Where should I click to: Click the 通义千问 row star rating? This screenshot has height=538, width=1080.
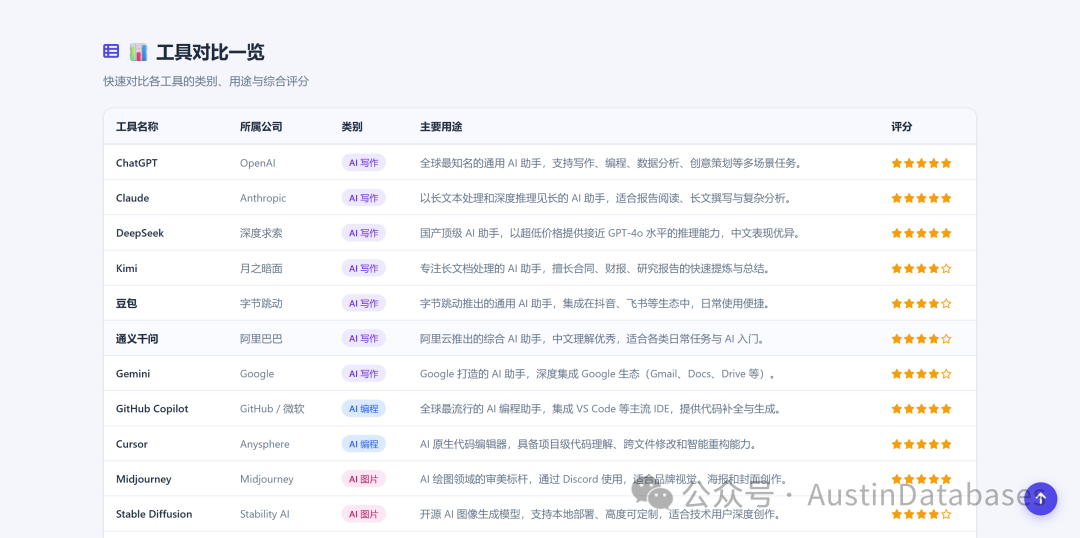(921, 339)
